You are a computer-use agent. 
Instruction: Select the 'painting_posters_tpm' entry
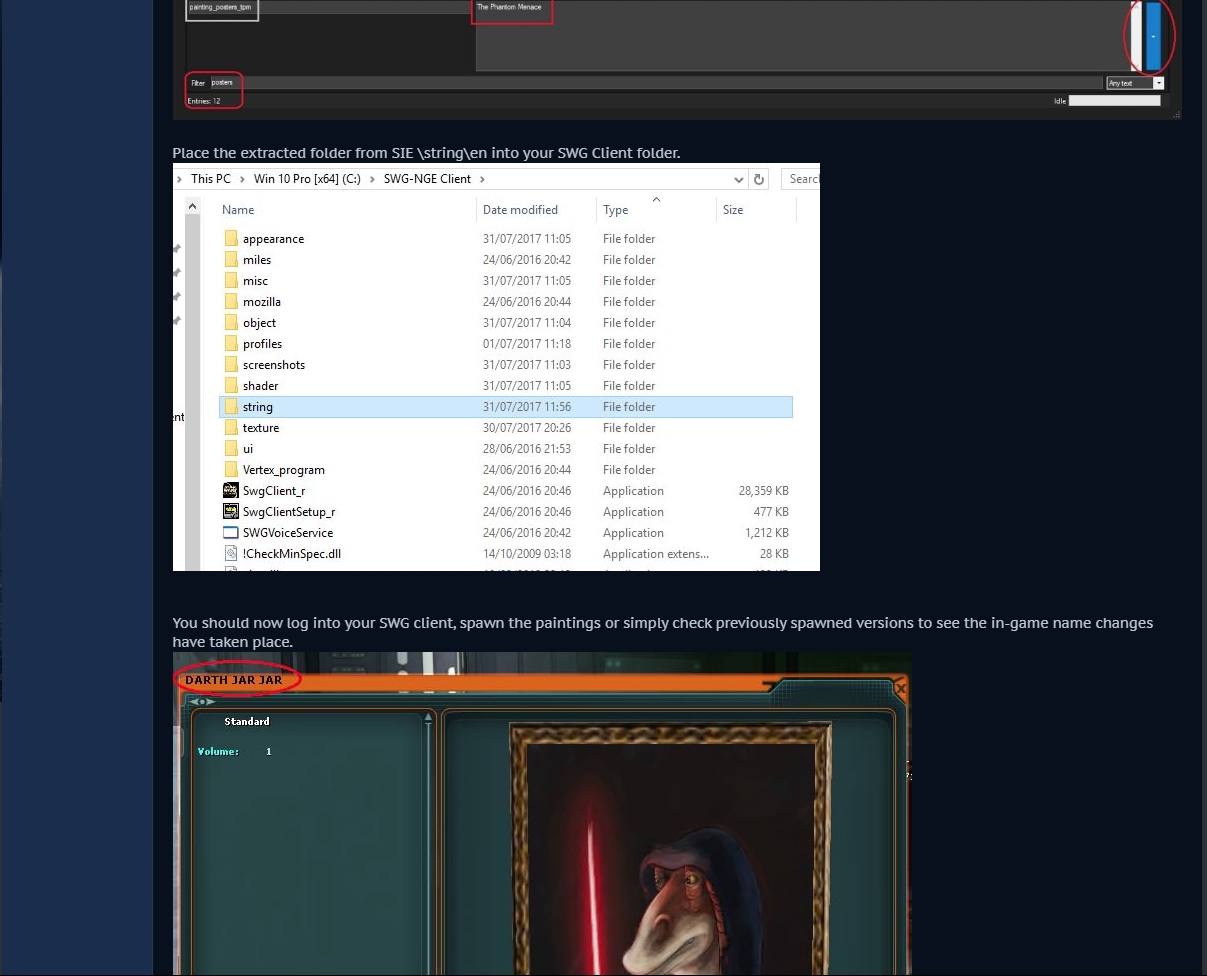click(x=221, y=8)
